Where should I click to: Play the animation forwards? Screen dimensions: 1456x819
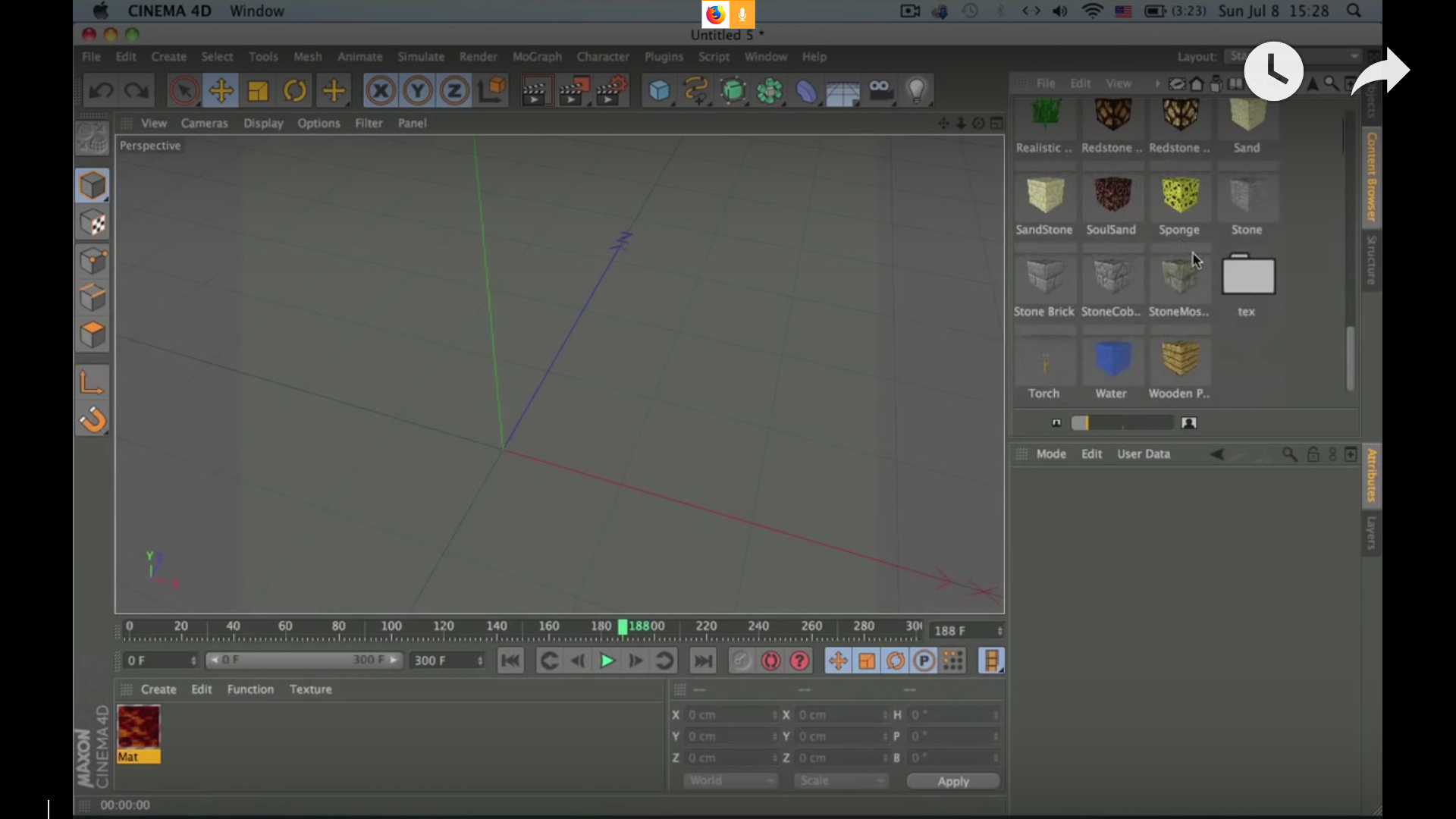click(x=607, y=661)
